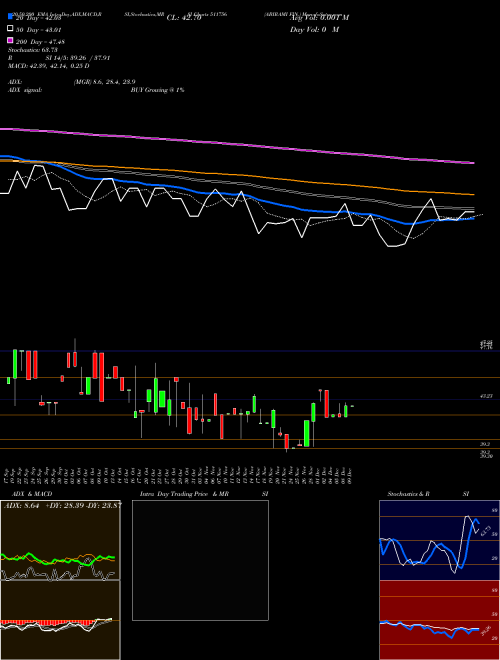Click the ADX 8.64 +DY -DY header readout
The image size is (500, 660).
click(x=63, y=505)
